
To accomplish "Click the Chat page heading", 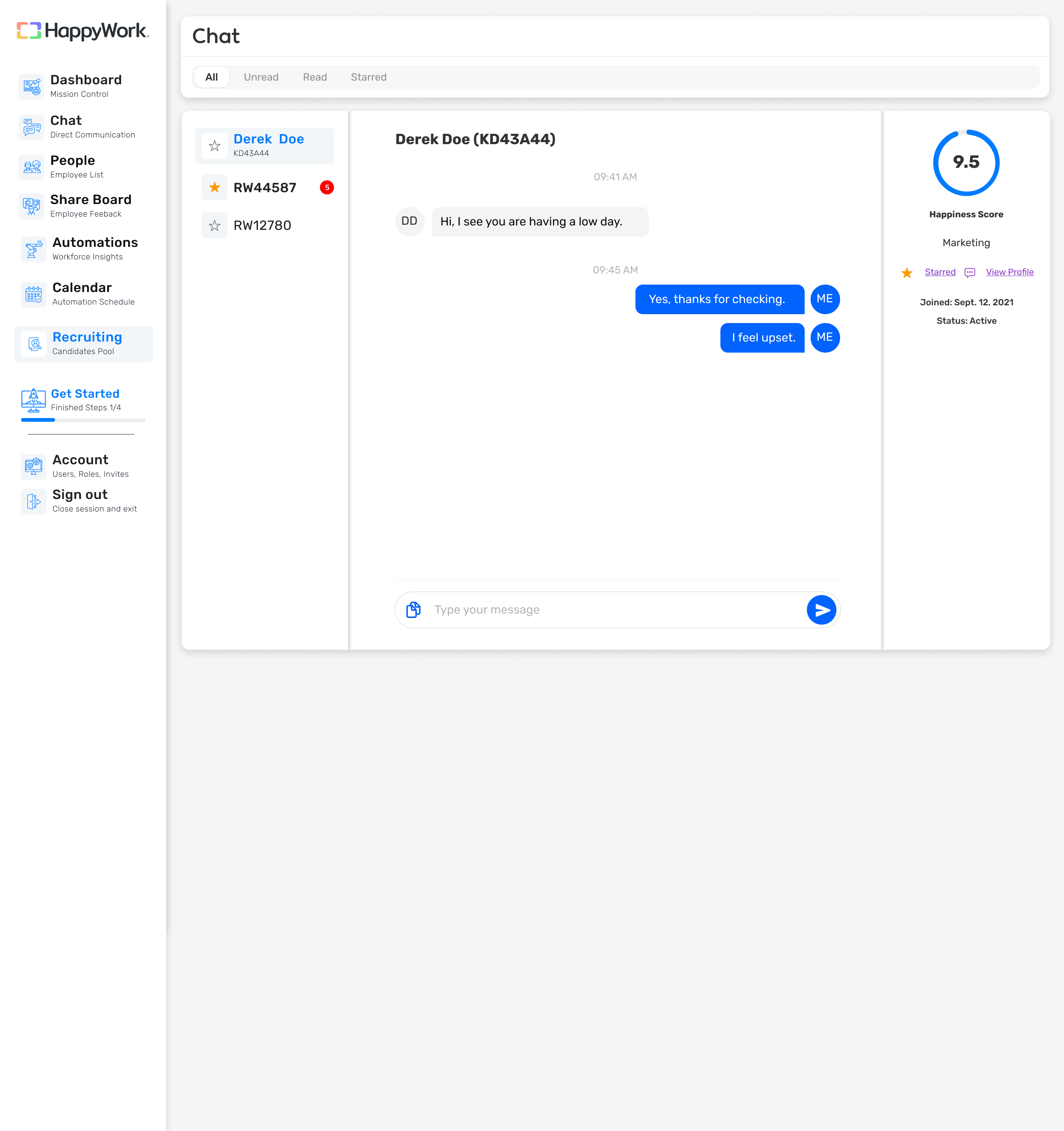I will pyautogui.click(x=216, y=37).
